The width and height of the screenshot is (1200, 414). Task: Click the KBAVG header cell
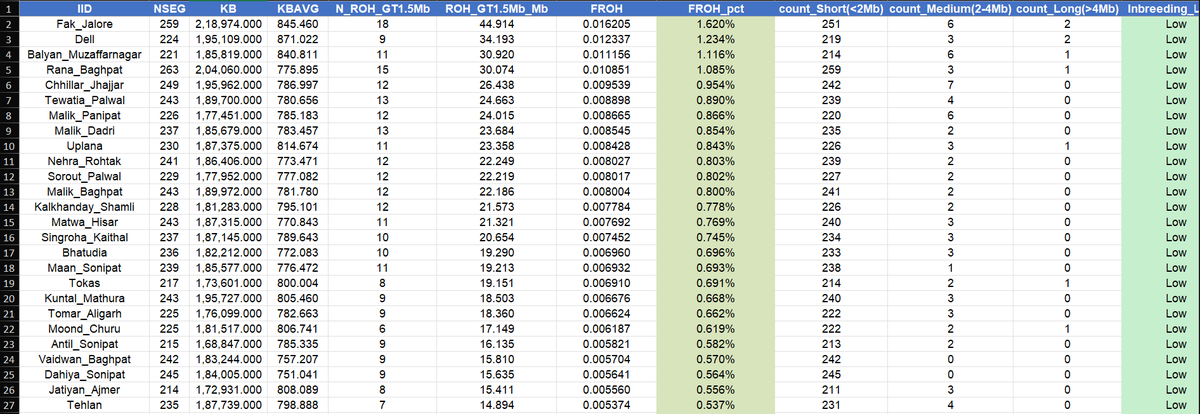(298, 8)
